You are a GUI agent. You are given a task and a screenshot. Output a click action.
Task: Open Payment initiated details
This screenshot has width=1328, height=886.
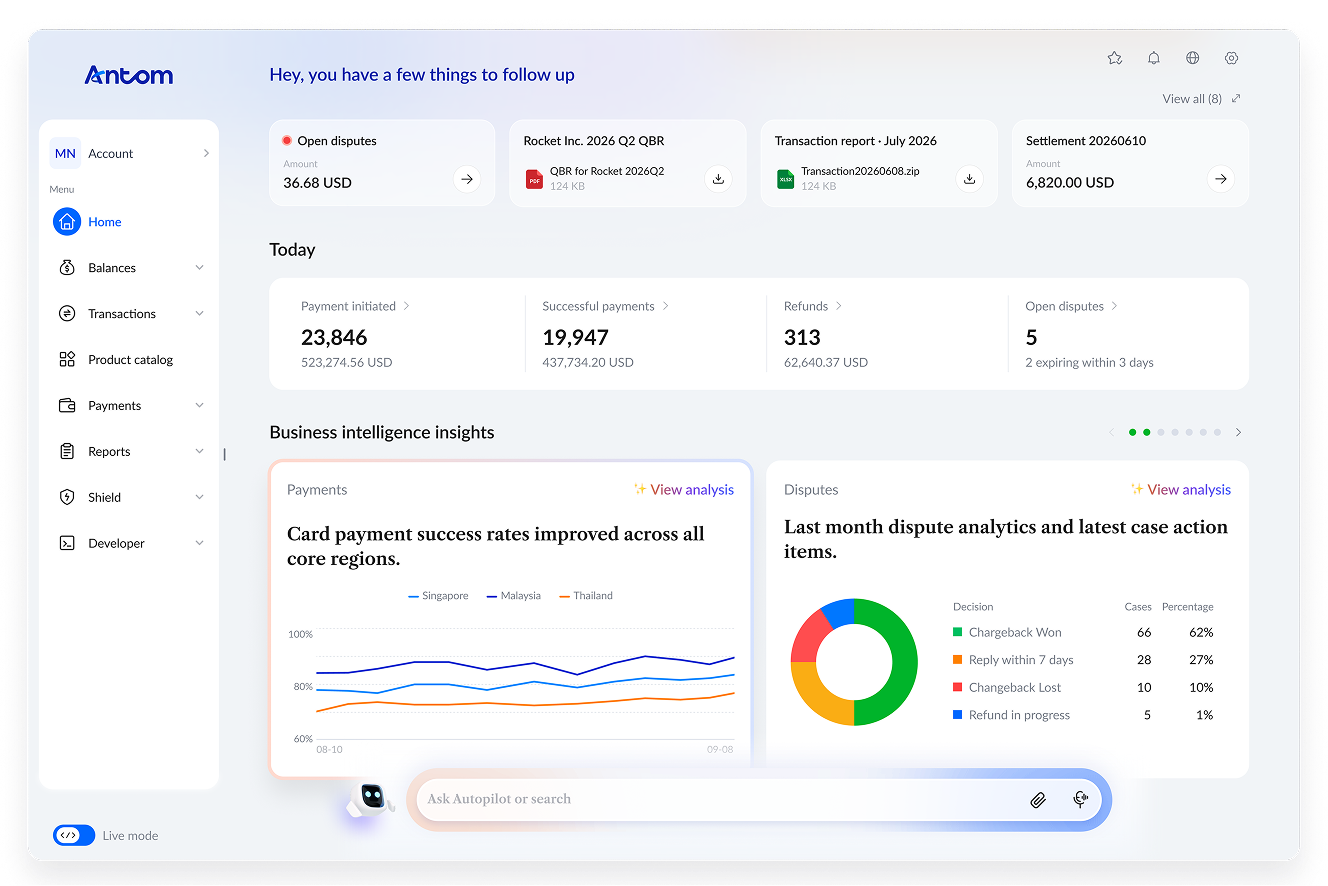[356, 306]
